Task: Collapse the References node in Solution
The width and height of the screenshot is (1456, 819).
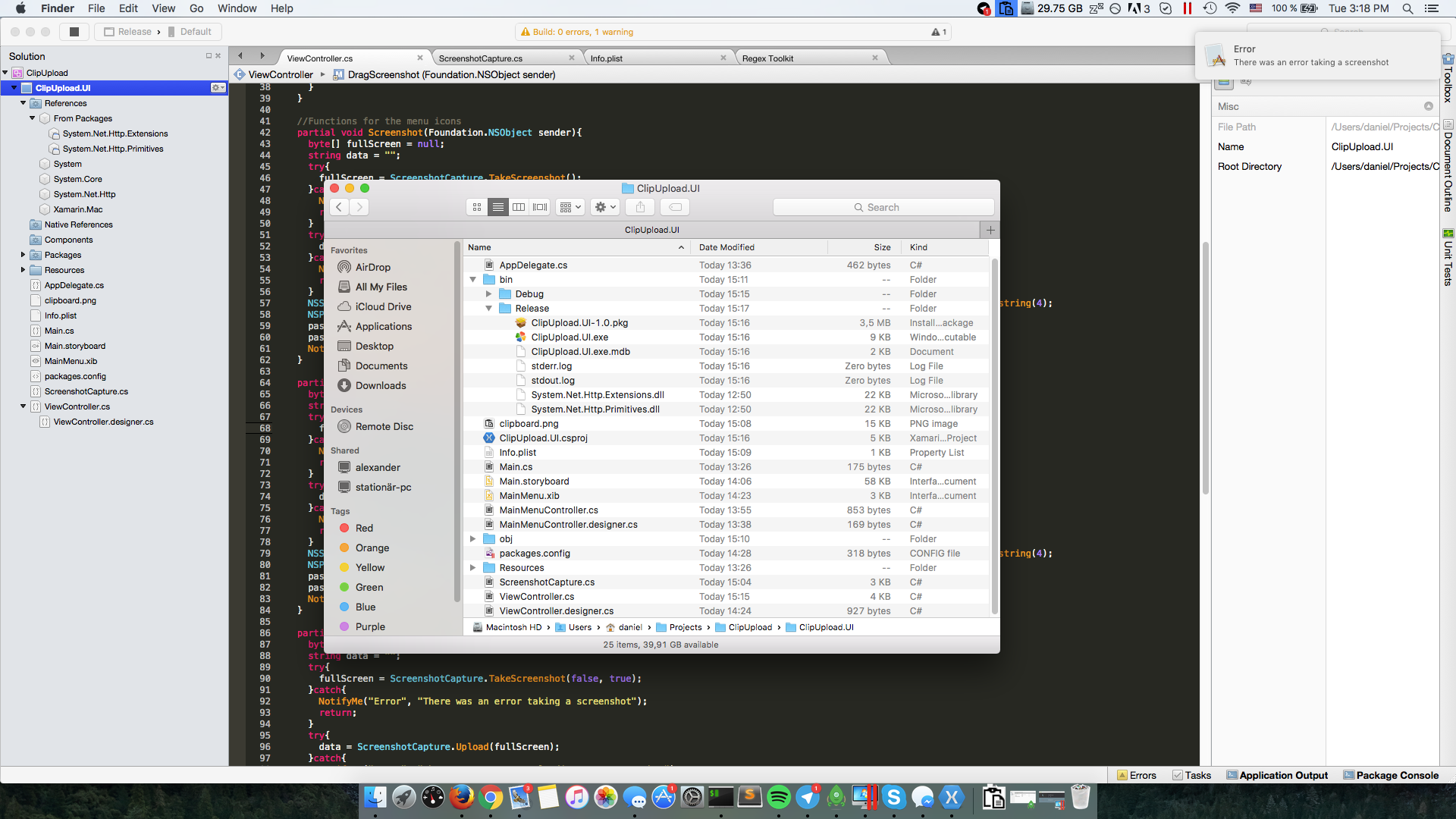Action: click(x=24, y=103)
